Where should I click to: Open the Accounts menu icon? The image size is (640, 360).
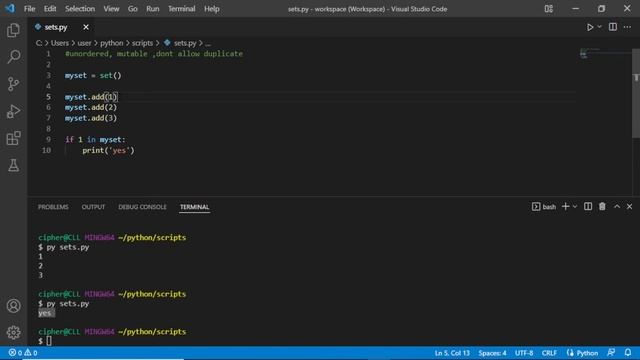[x=13, y=306]
